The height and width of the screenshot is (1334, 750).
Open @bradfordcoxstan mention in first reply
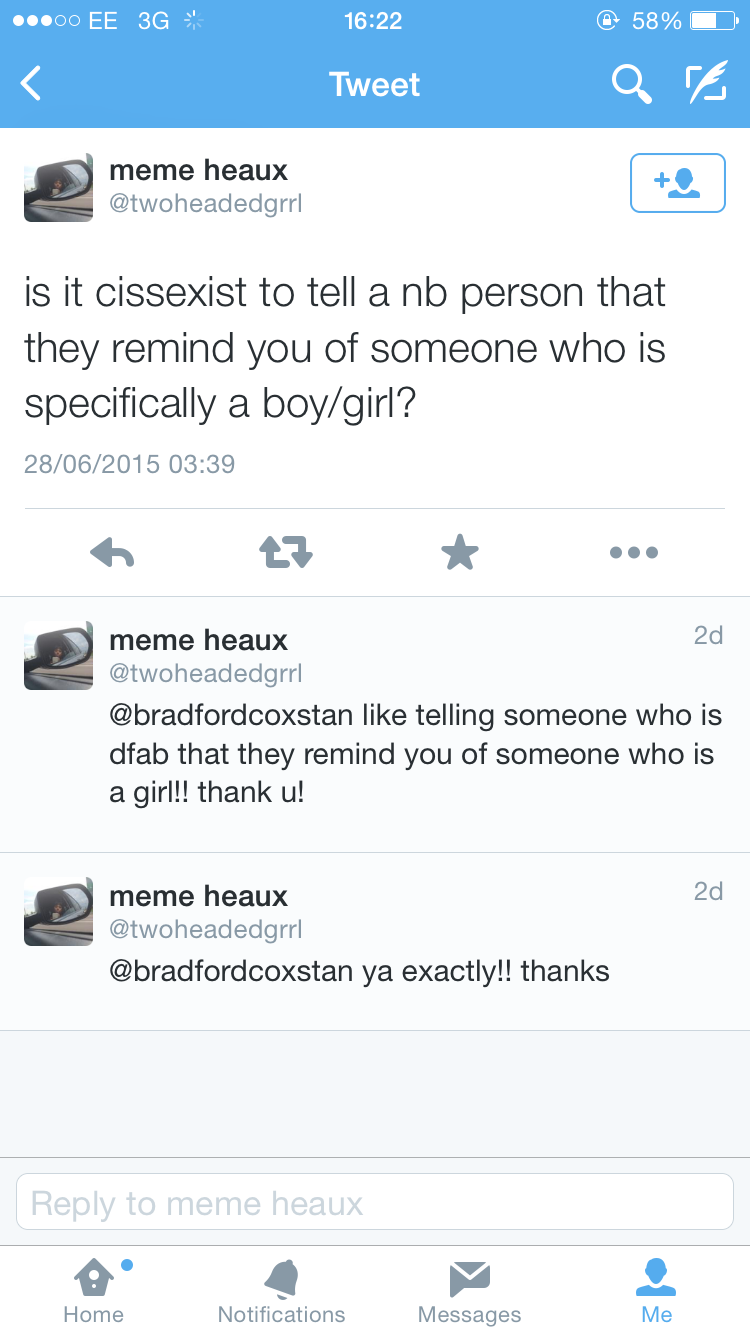pyautogui.click(x=231, y=716)
